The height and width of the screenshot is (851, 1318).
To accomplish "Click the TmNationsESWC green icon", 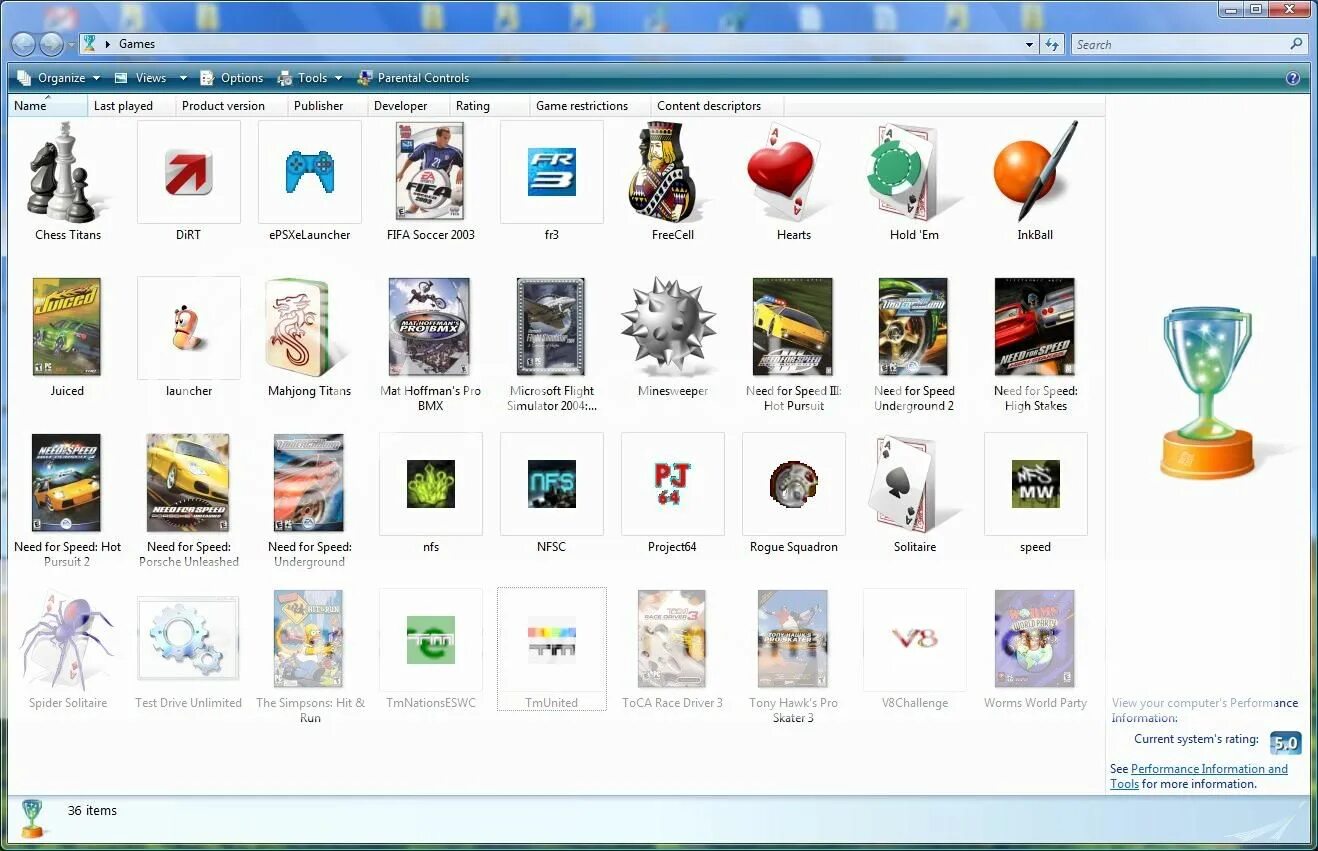I will 431,640.
